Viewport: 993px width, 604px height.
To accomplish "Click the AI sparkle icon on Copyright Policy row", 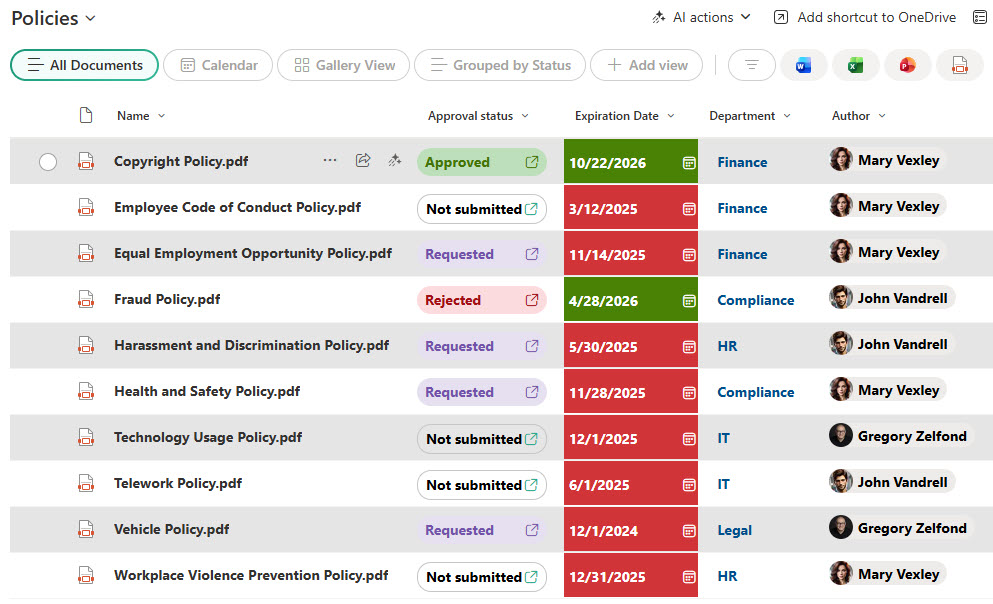I will click(394, 160).
